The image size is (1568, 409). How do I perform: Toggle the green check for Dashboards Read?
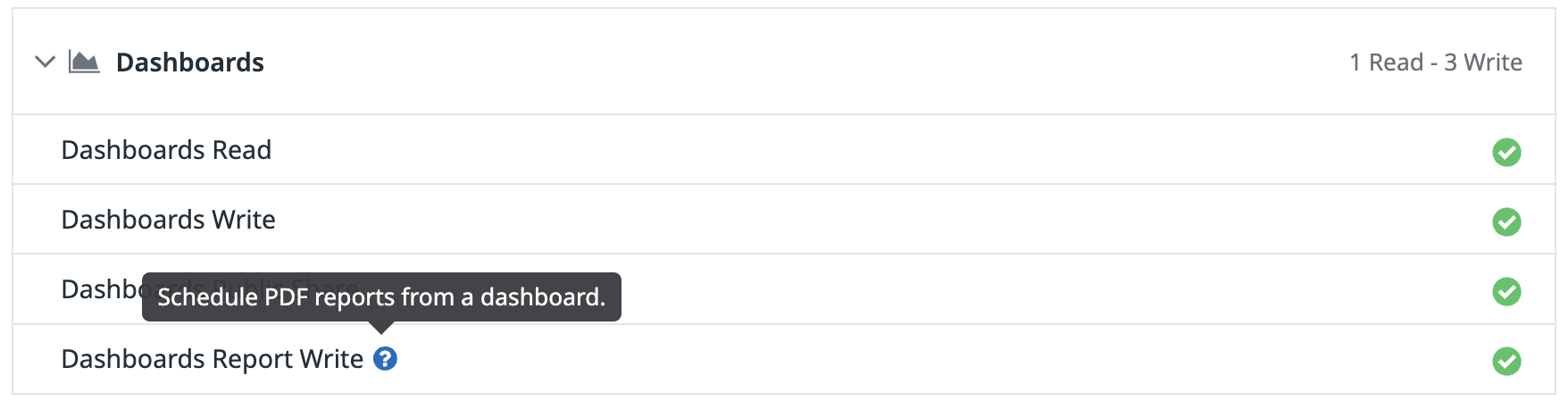click(1506, 152)
